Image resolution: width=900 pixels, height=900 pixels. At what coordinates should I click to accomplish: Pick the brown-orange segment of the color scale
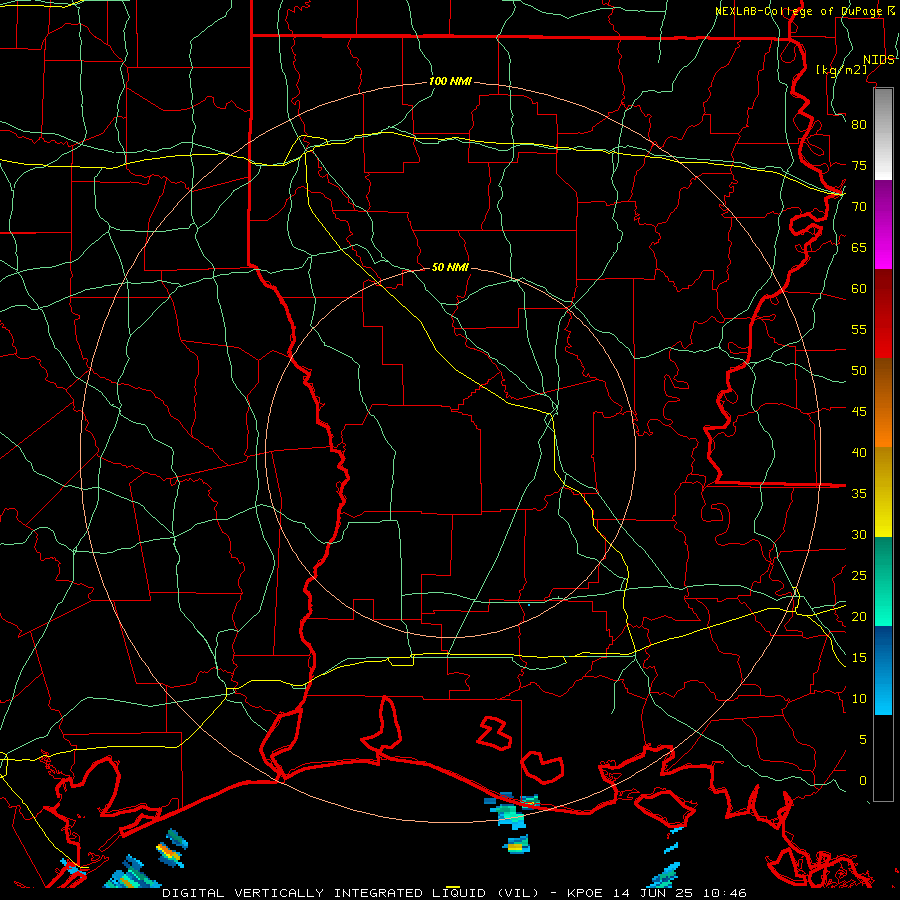(883, 402)
